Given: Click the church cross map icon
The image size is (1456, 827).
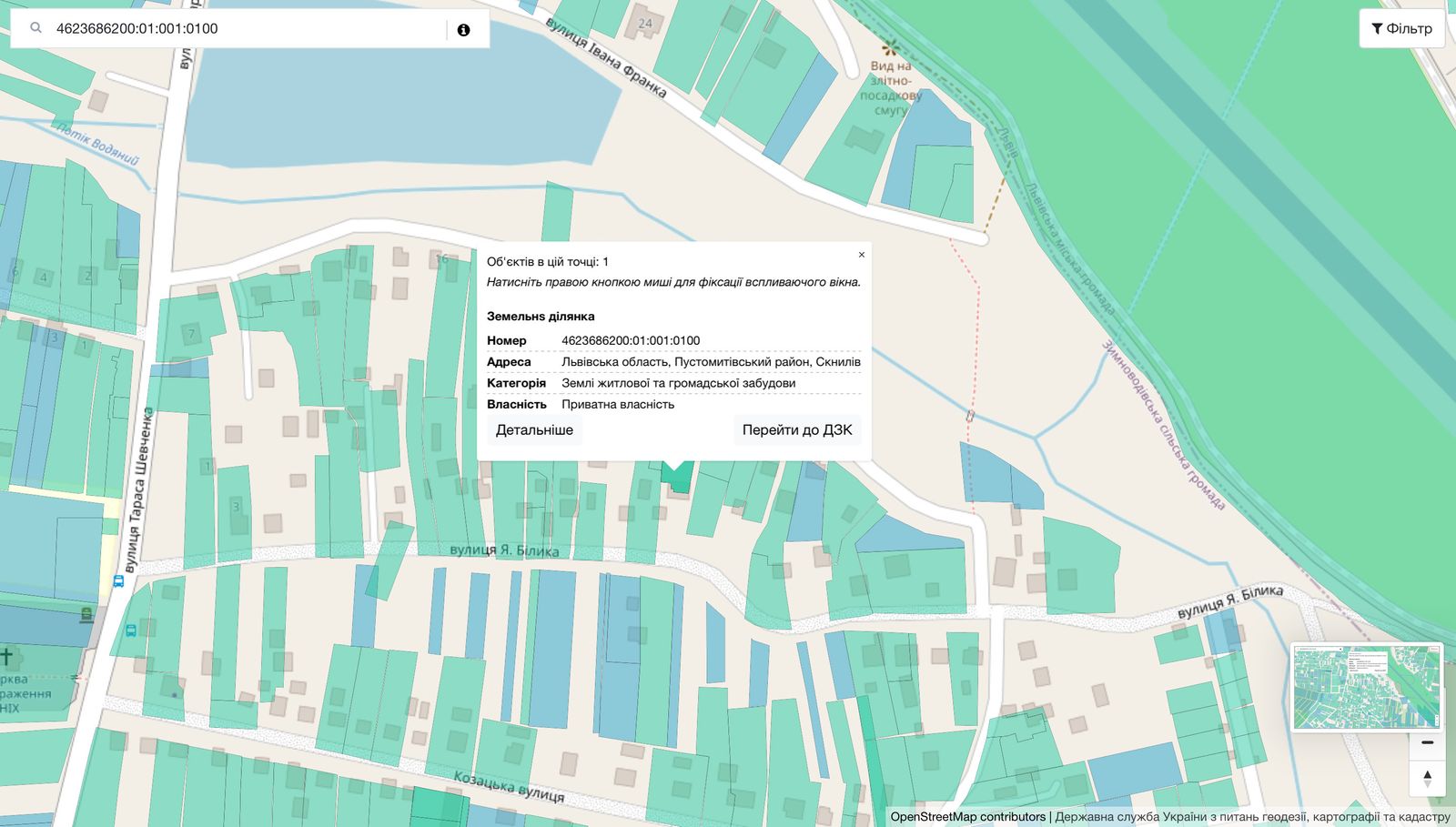Looking at the screenshot, I should tap(6, 657).
